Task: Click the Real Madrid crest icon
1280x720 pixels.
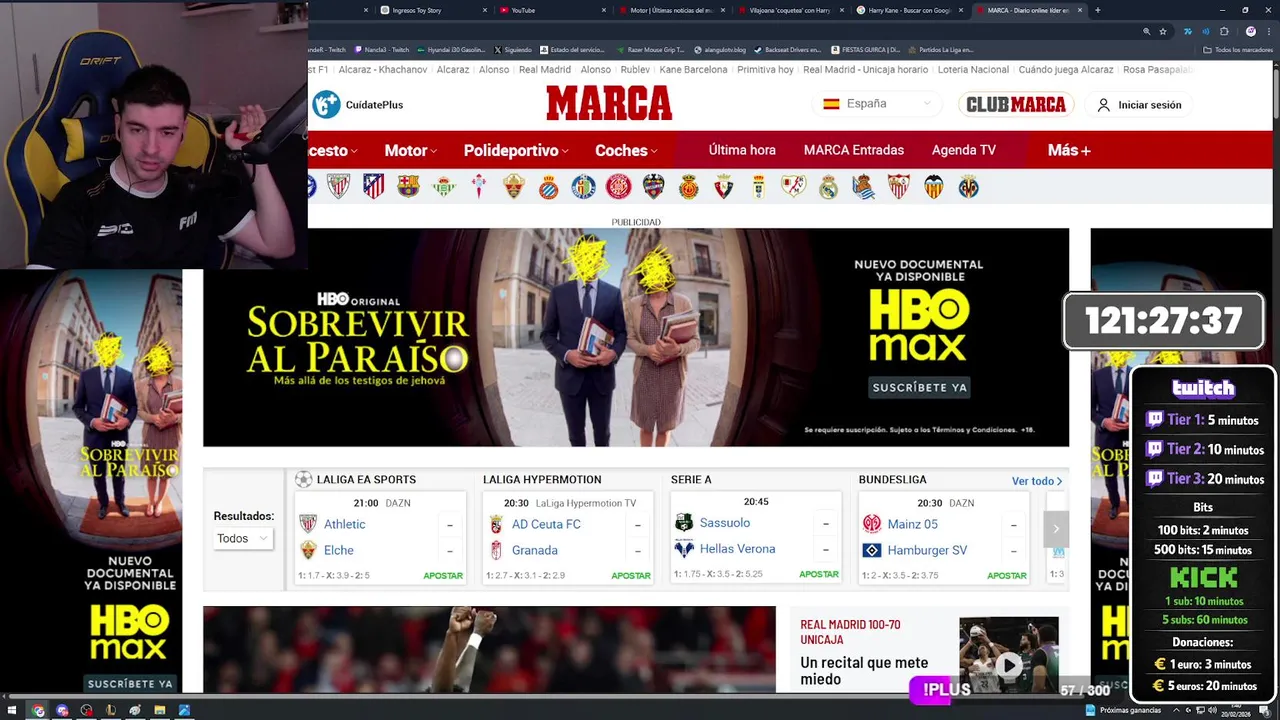Action: pos(828,187)
